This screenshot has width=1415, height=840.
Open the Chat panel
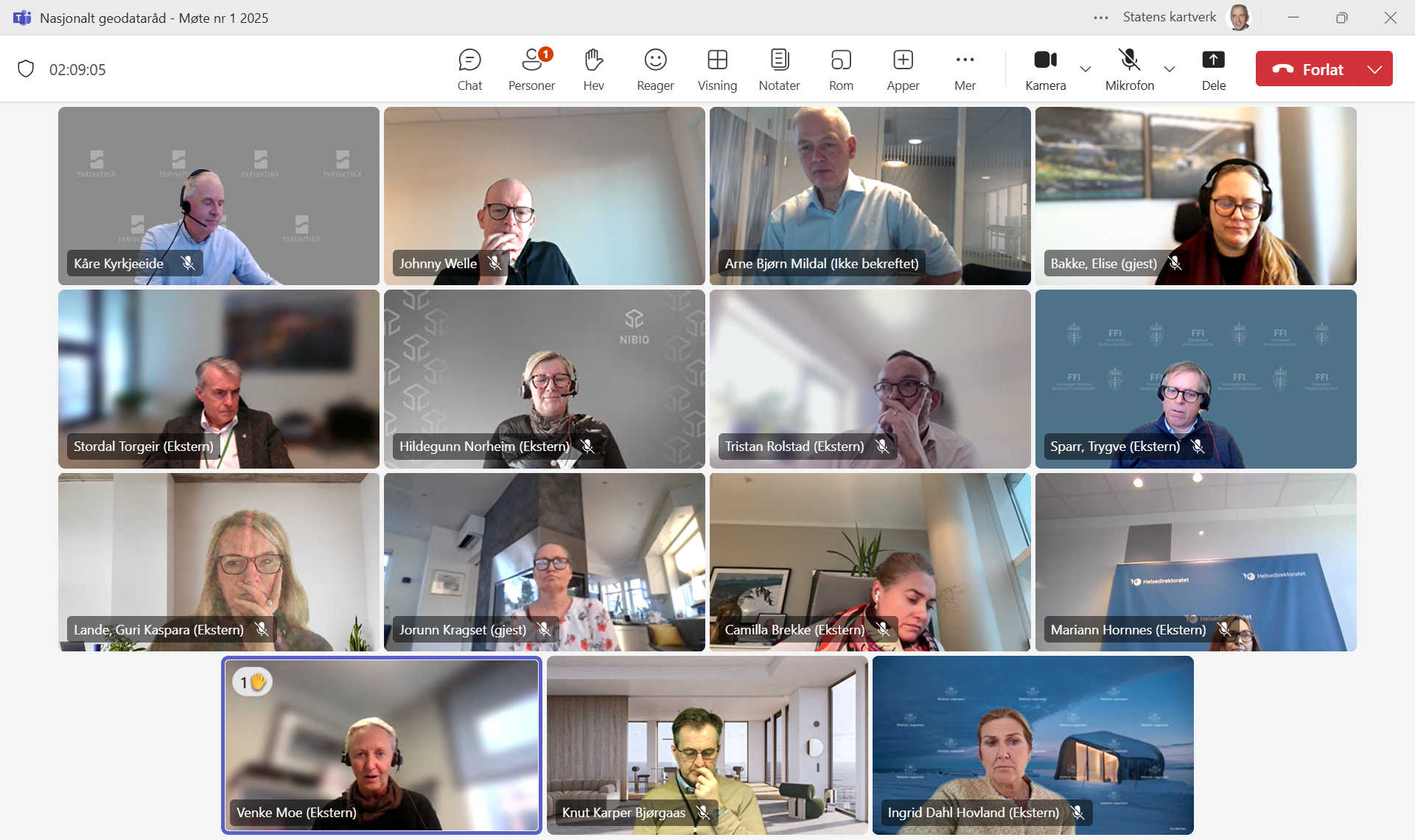pos(469,69)
